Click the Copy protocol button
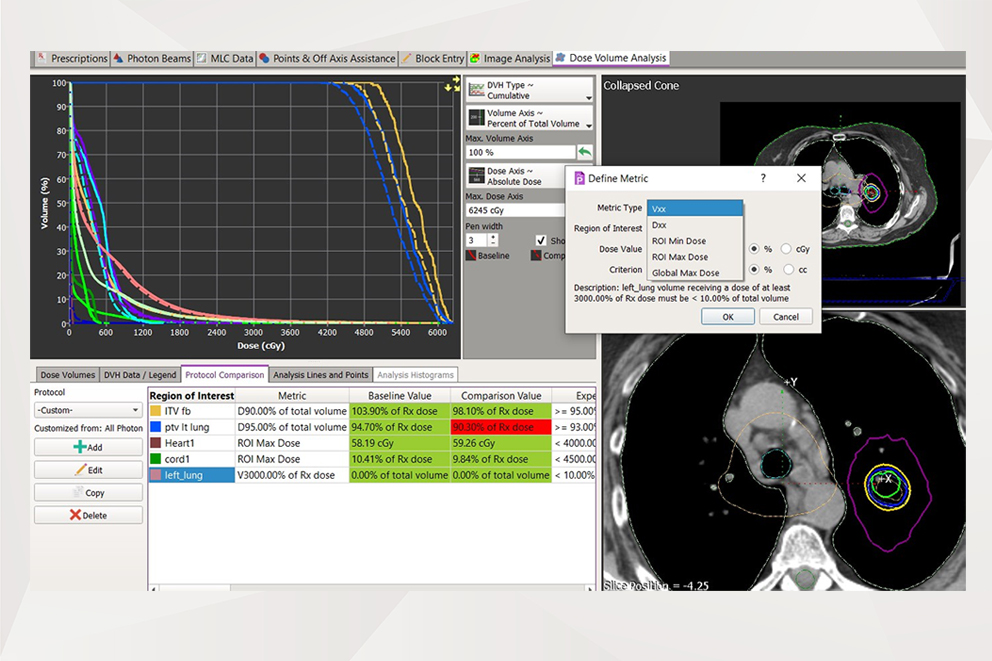992x661 pixels. tap(88, 493)
